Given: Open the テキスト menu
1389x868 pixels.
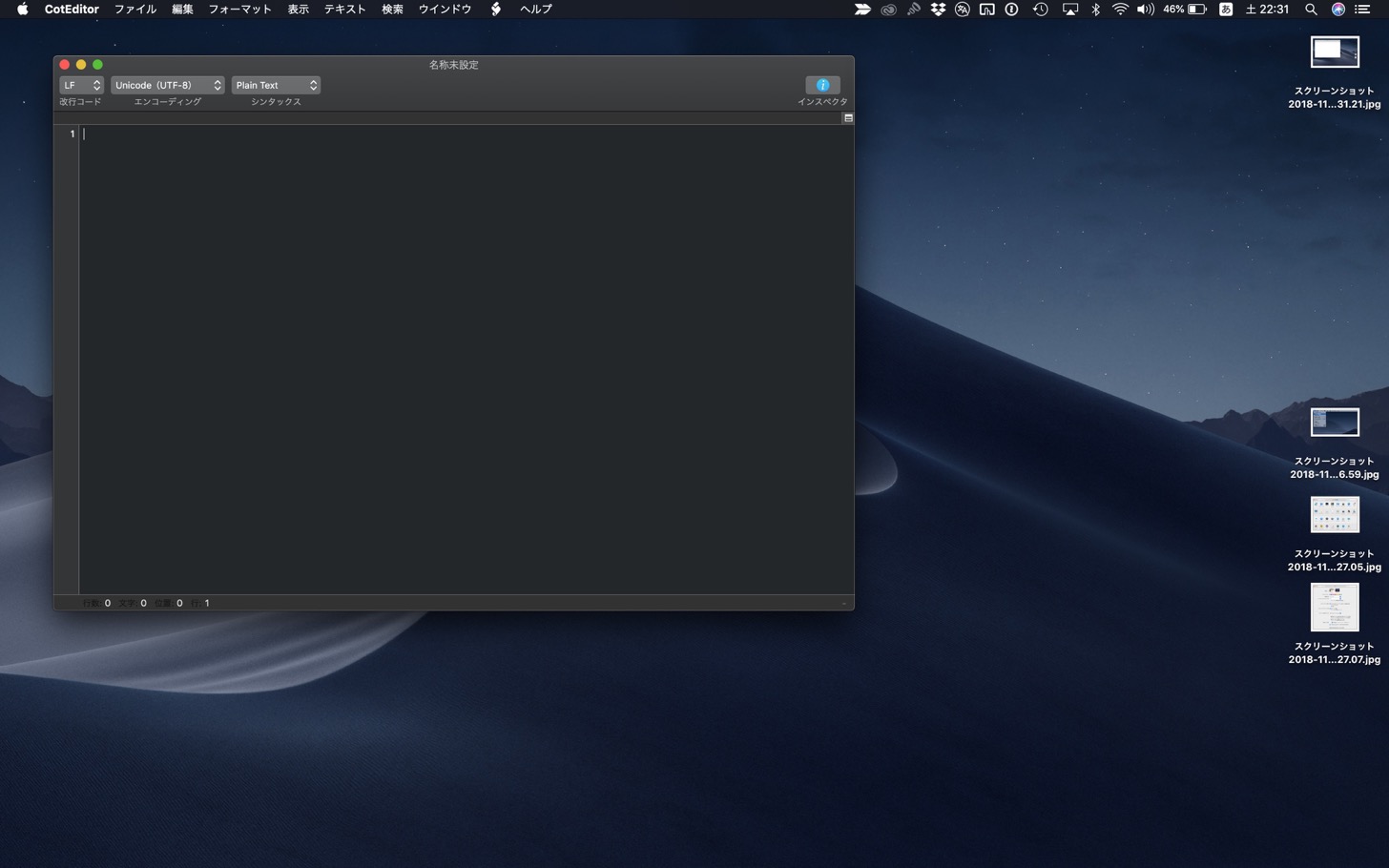Looking at the screenshot, I should pyautogui.click(x=345, y=9).
